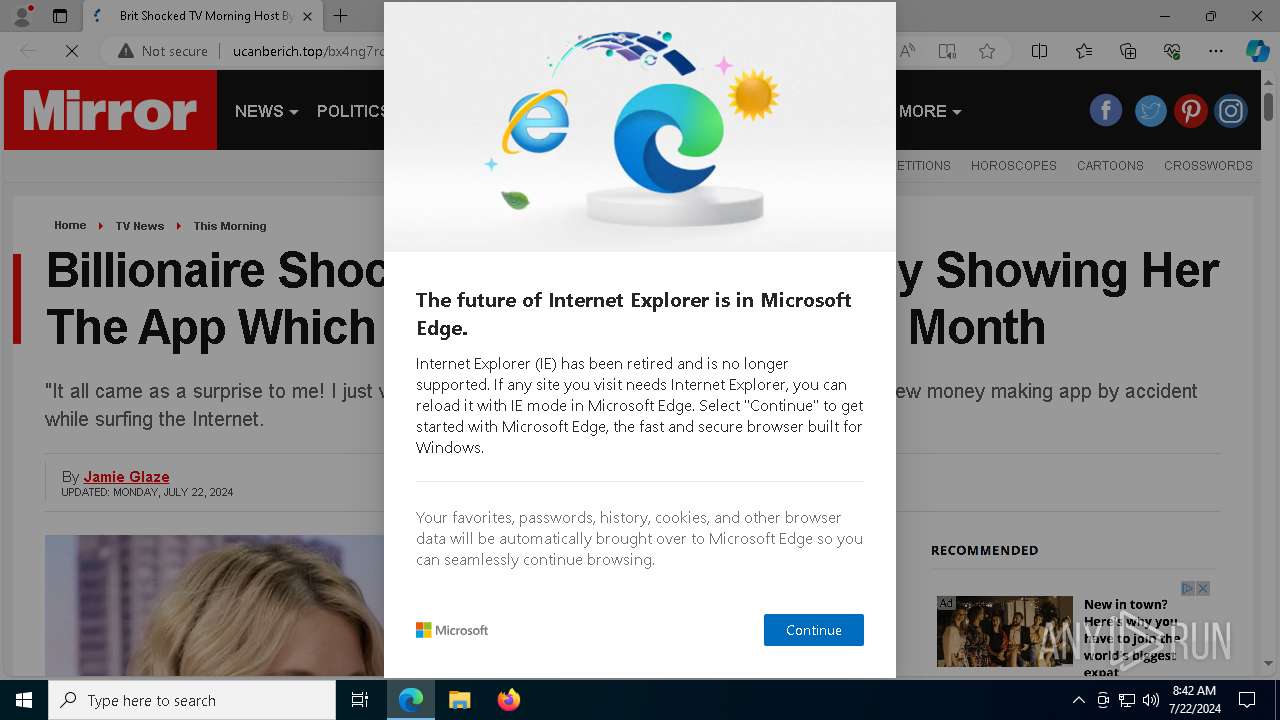The height and width of the screenshot is (720, 1280).
Task: Click the Mirror logo
Action: tap(110, 110)
